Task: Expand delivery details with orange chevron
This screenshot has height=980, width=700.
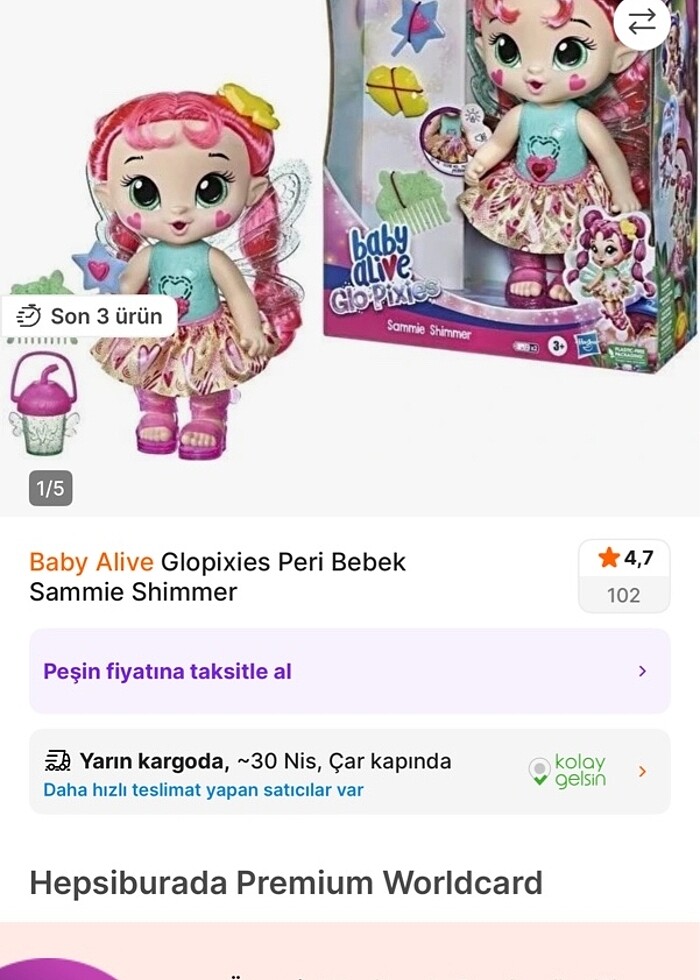Action: tap(643, 771)
